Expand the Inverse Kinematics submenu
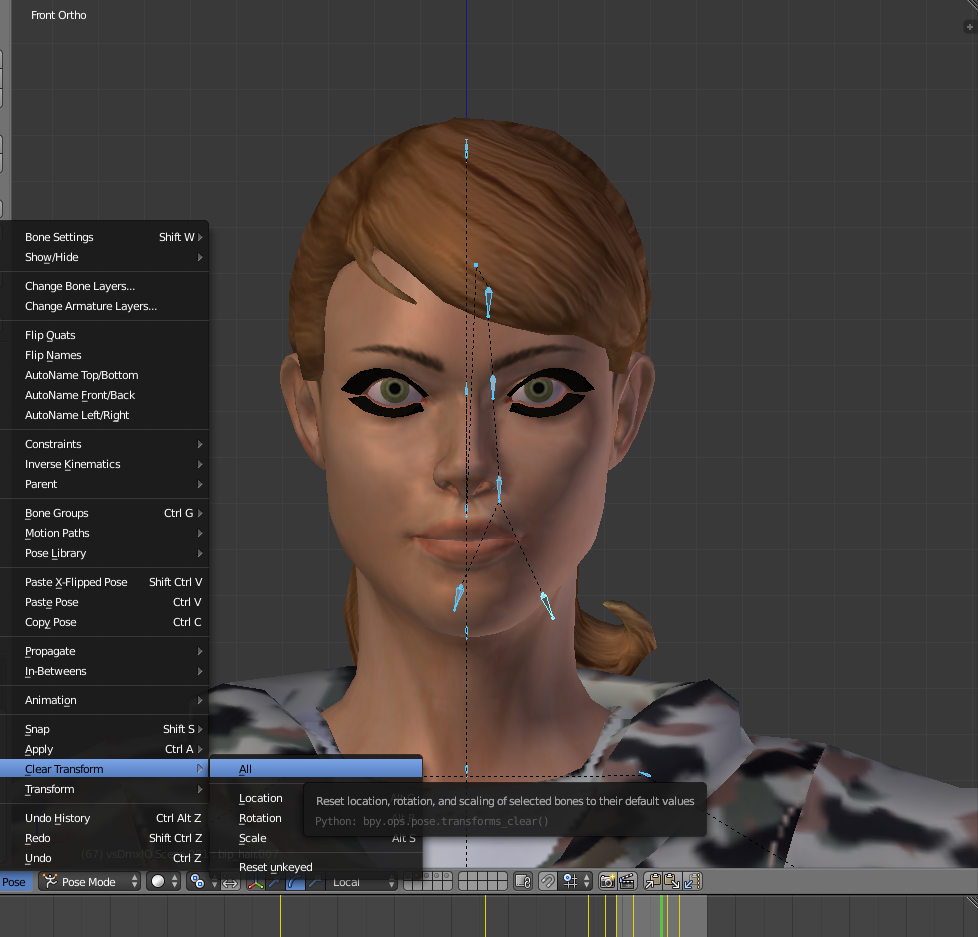The image size is (978, 937). [x=104, y=464]
